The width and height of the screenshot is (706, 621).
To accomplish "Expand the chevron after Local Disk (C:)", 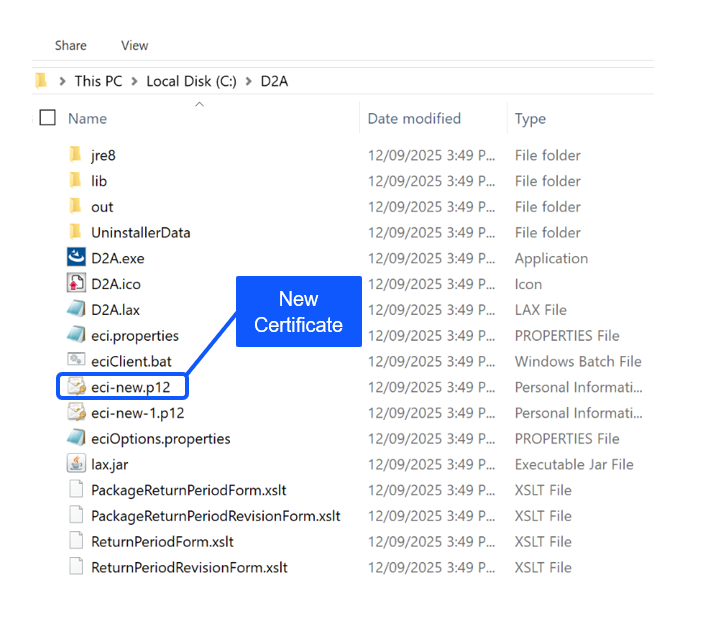I will tap(249, 81).
